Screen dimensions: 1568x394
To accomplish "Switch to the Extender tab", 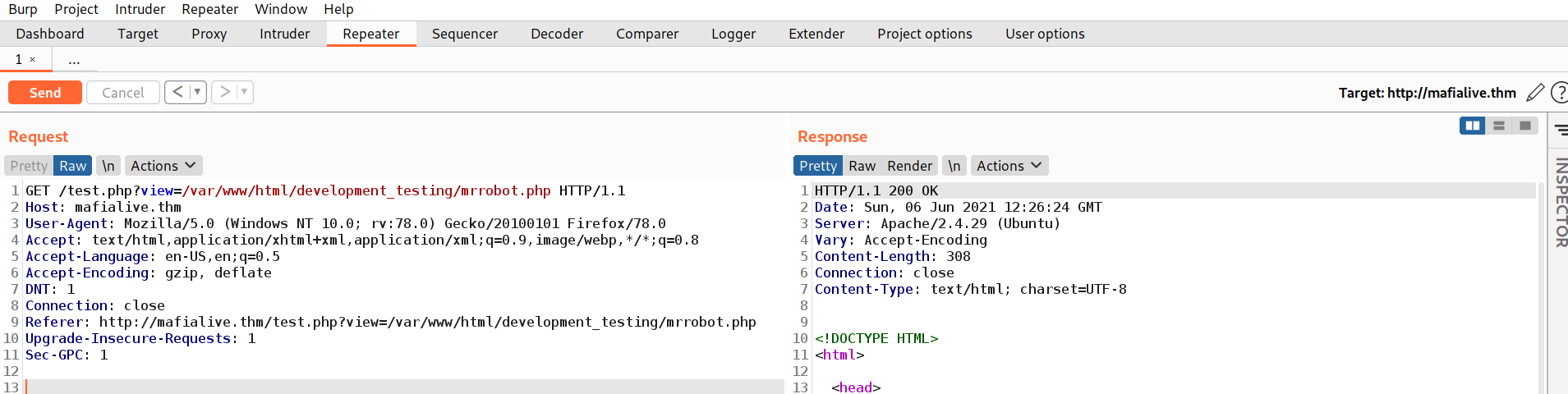I will pyautogui.click(x=816, y=34).
